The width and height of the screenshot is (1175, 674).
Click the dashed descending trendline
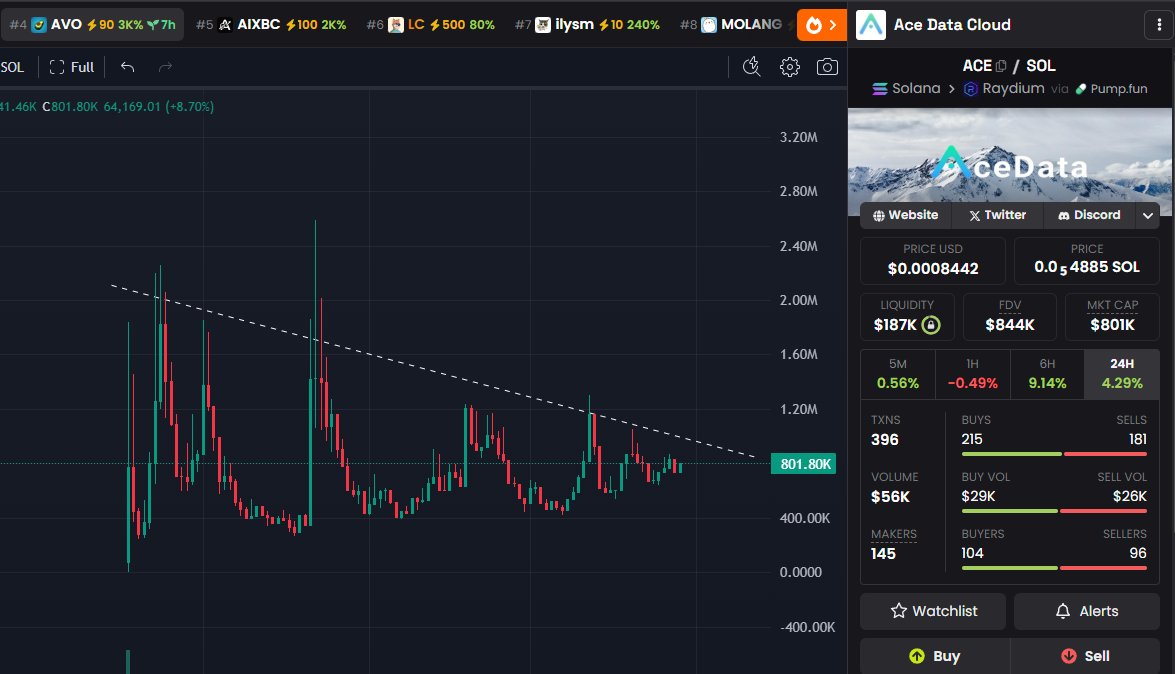(x=435, y=371)
